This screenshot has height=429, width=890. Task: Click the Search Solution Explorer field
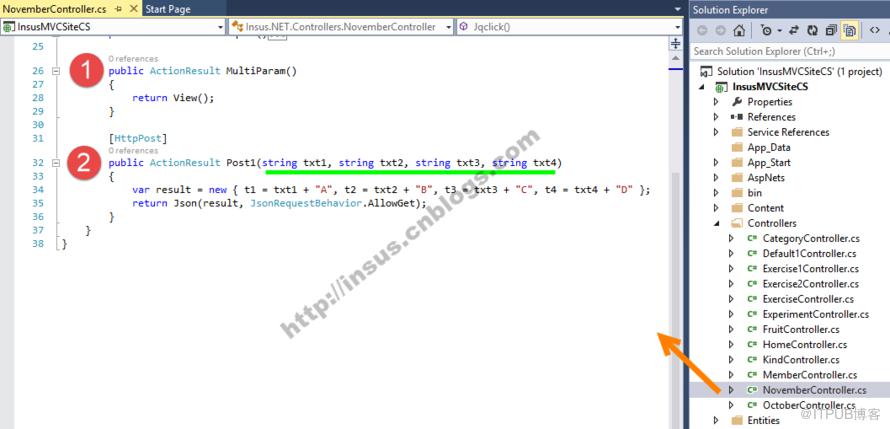click(x=789, y=51)
